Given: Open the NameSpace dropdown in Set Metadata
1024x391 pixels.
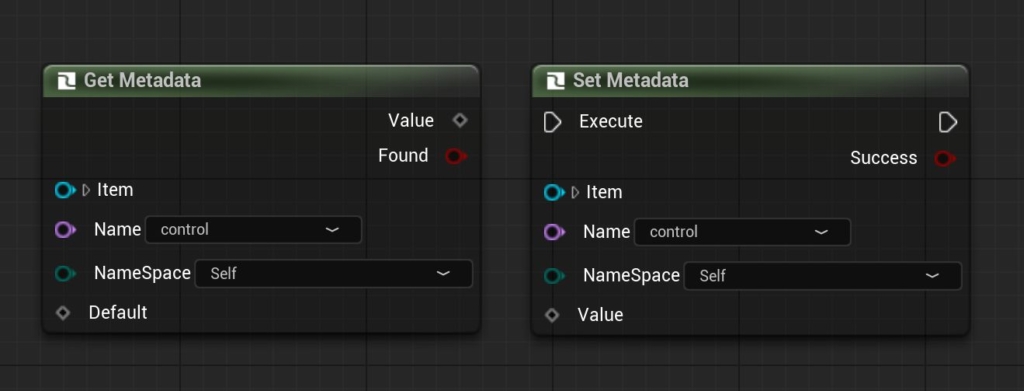Looking at the screenshot, I should coord(823,276).
